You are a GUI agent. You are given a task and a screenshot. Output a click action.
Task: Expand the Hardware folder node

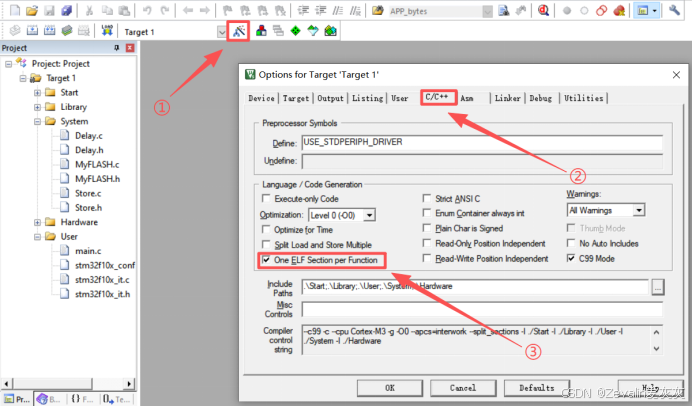(x=38, y=222)
